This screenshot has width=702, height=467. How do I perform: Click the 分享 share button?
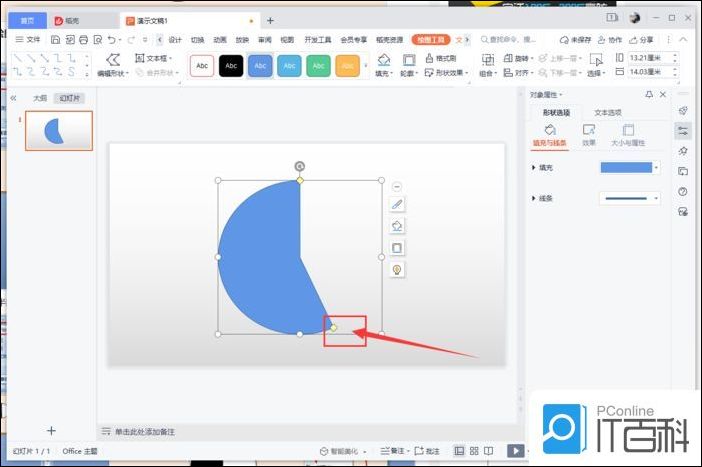[x=642, y=39]
